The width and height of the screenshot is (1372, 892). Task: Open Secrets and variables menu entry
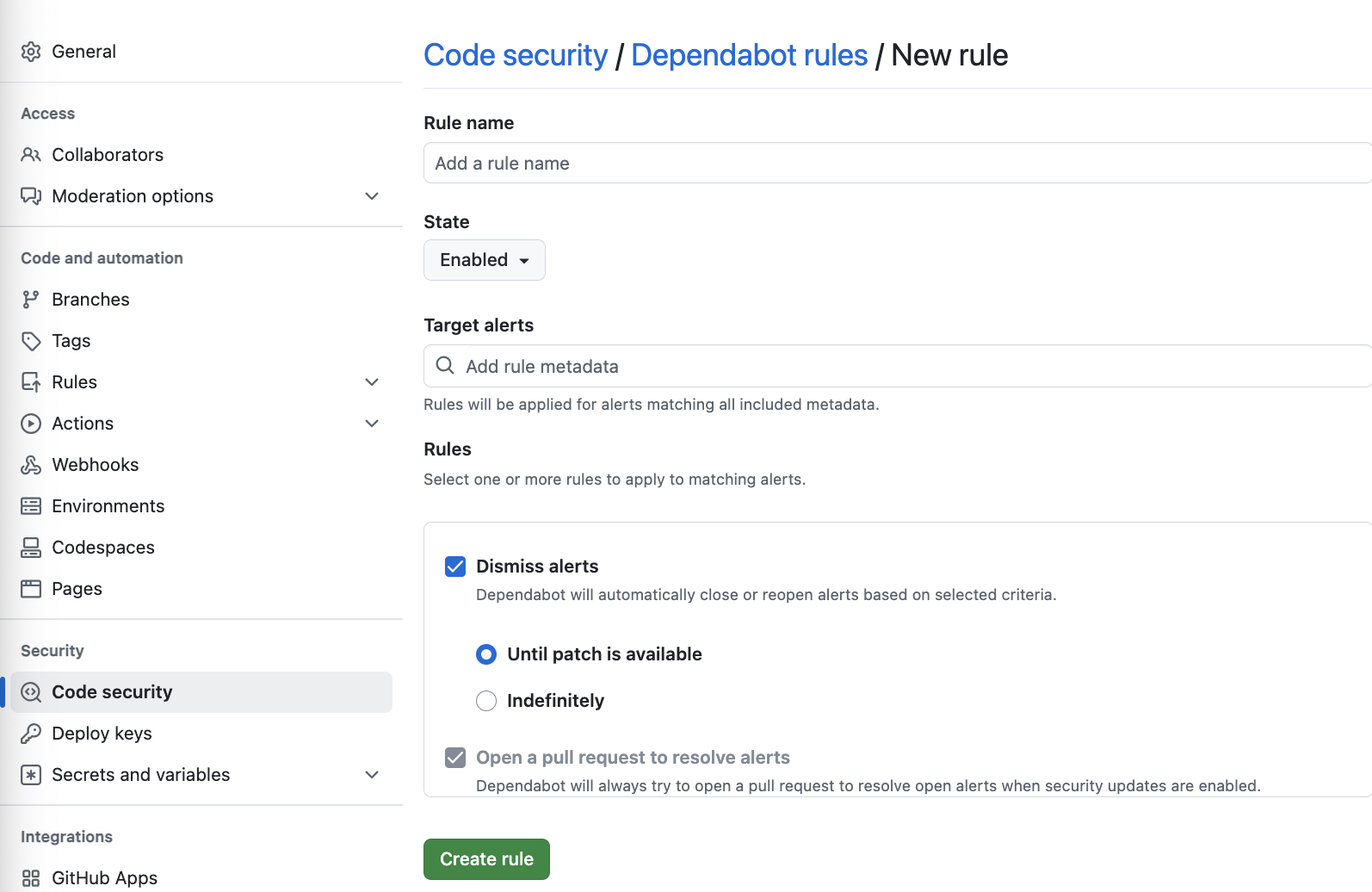pos(140,774)
